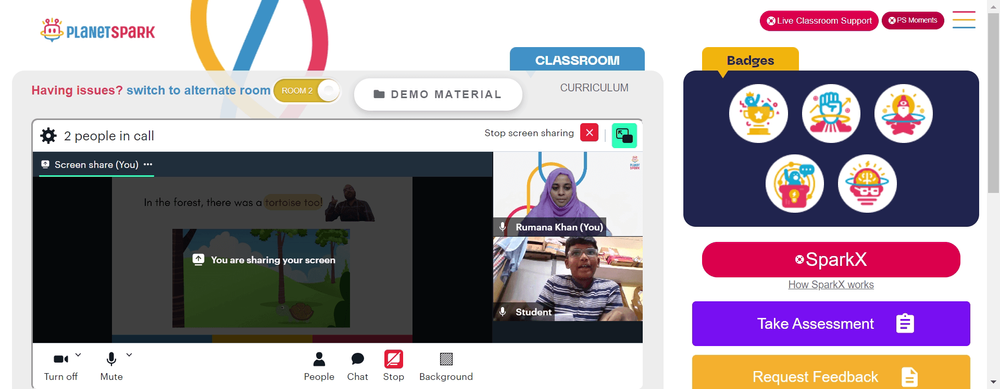
Task: Turn off the camera
Action: point(61,367)
